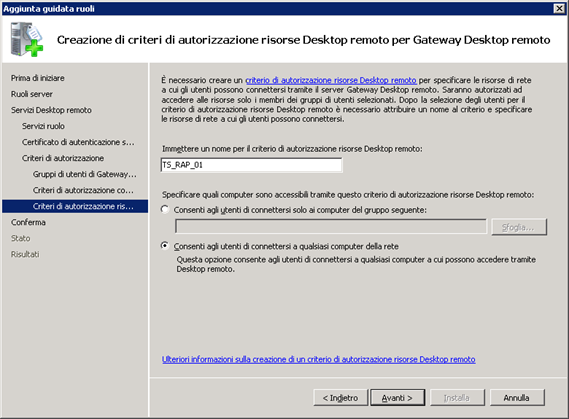Click the Sfoglia... button

tap(519, 227)
